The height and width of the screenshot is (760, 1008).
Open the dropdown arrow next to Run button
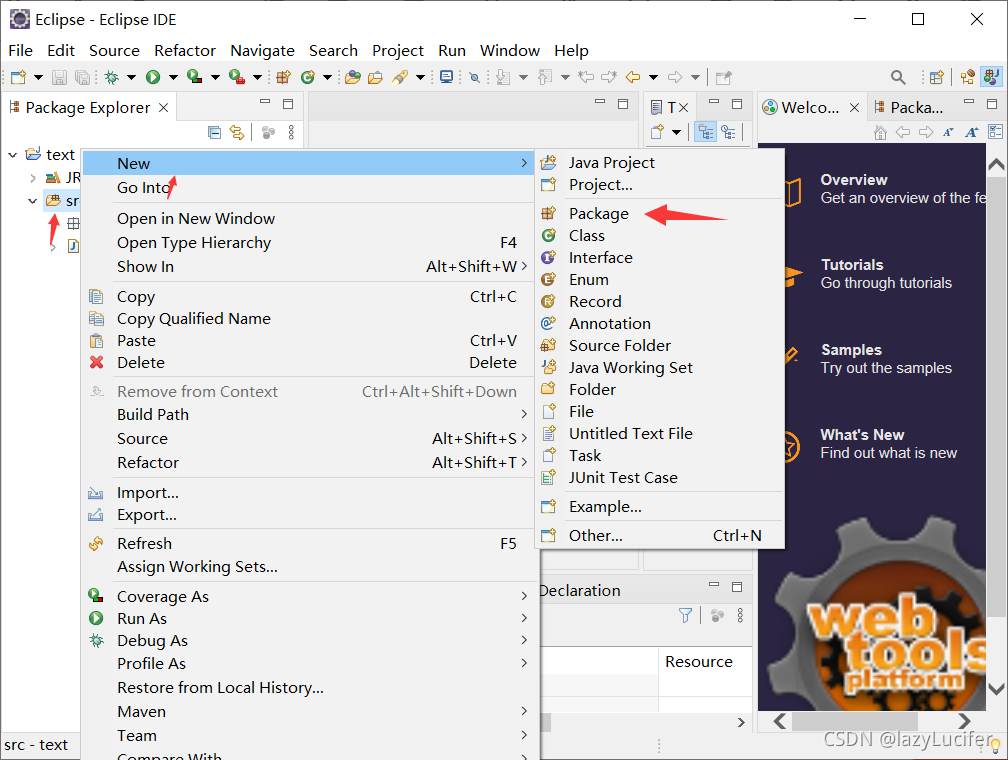click(x=173, y=78)
